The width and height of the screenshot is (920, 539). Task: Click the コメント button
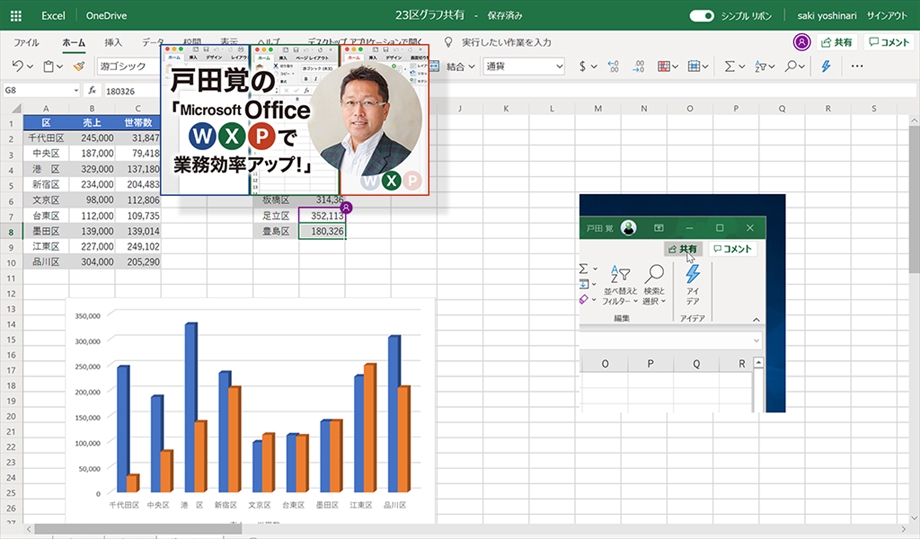pyautogui.click(x=889, y=42)
